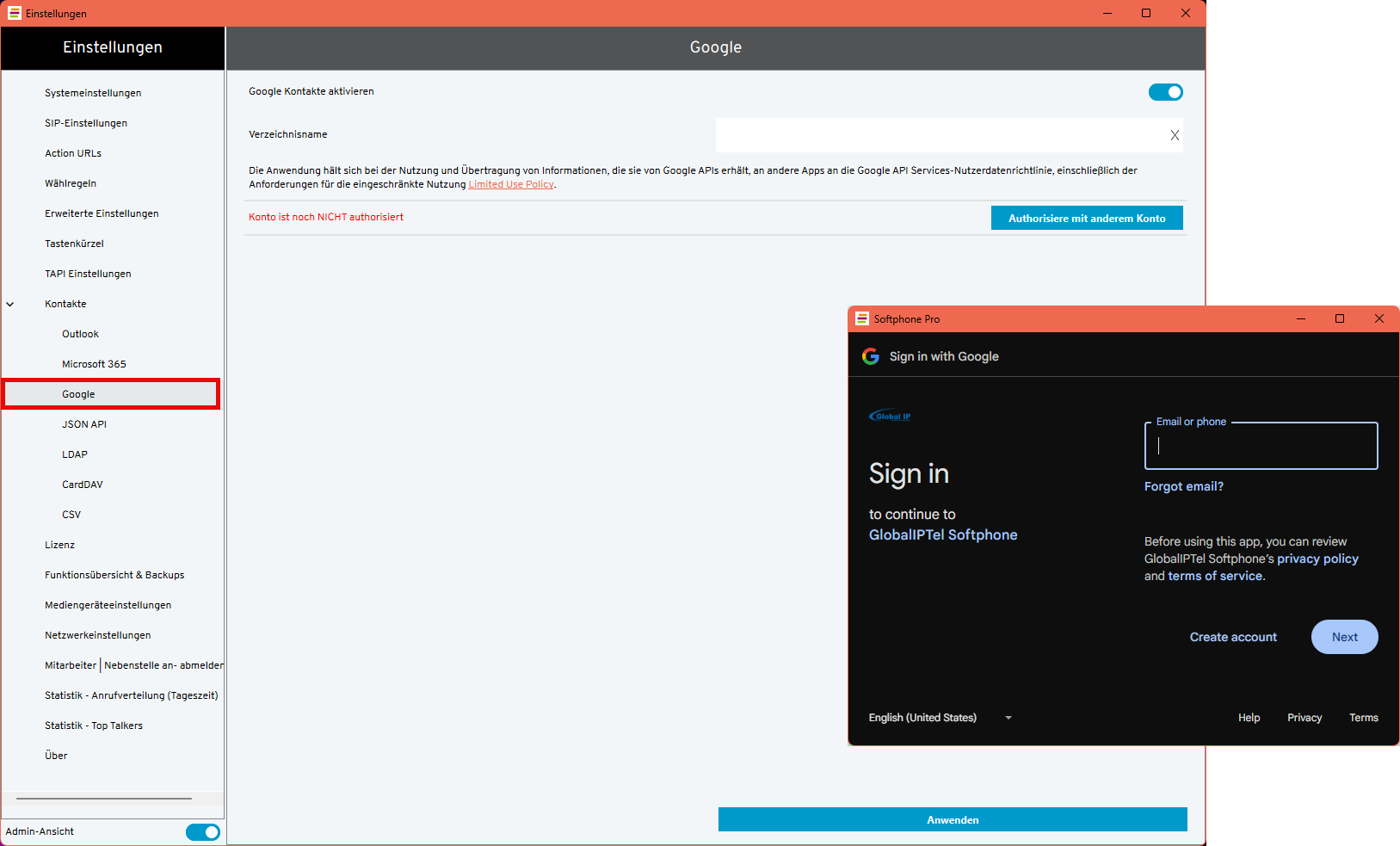
Task: Collapse the Kontakte tree section
Action: click(10, 304)
